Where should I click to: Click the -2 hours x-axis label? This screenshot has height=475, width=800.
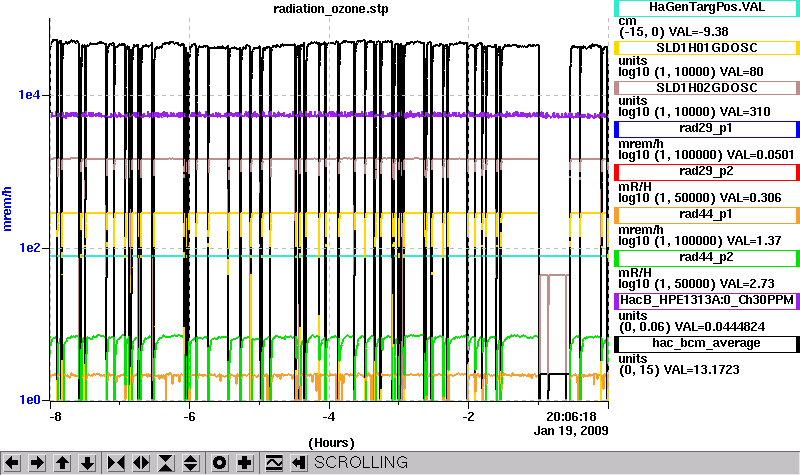click(468, 417)
